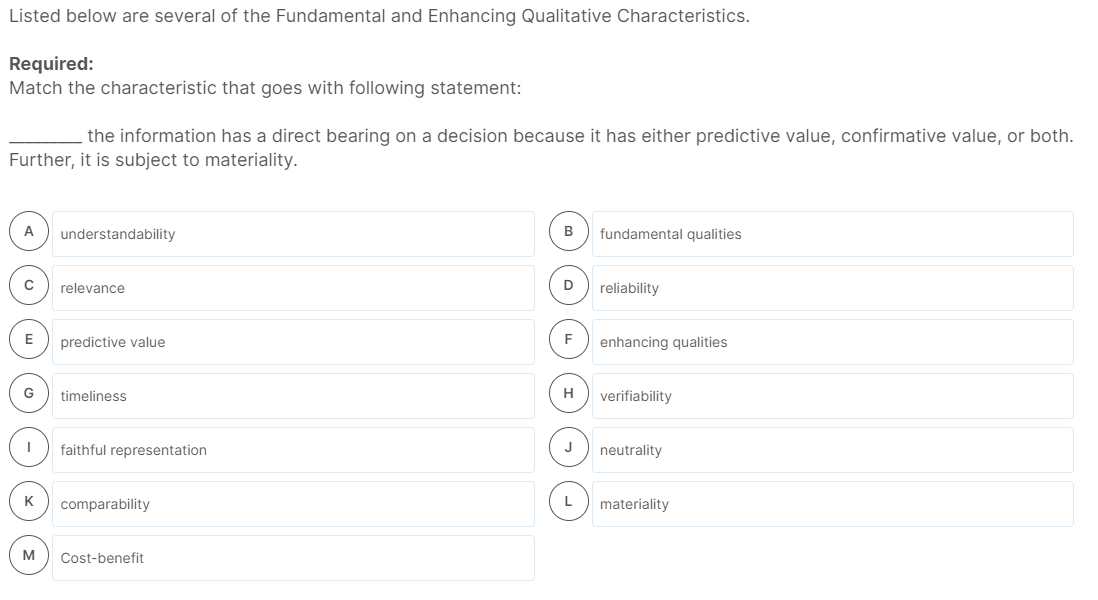This screenshot has width=1098, height=600.
Task: Select option circle E for predictive value
Action: point(27,341)
